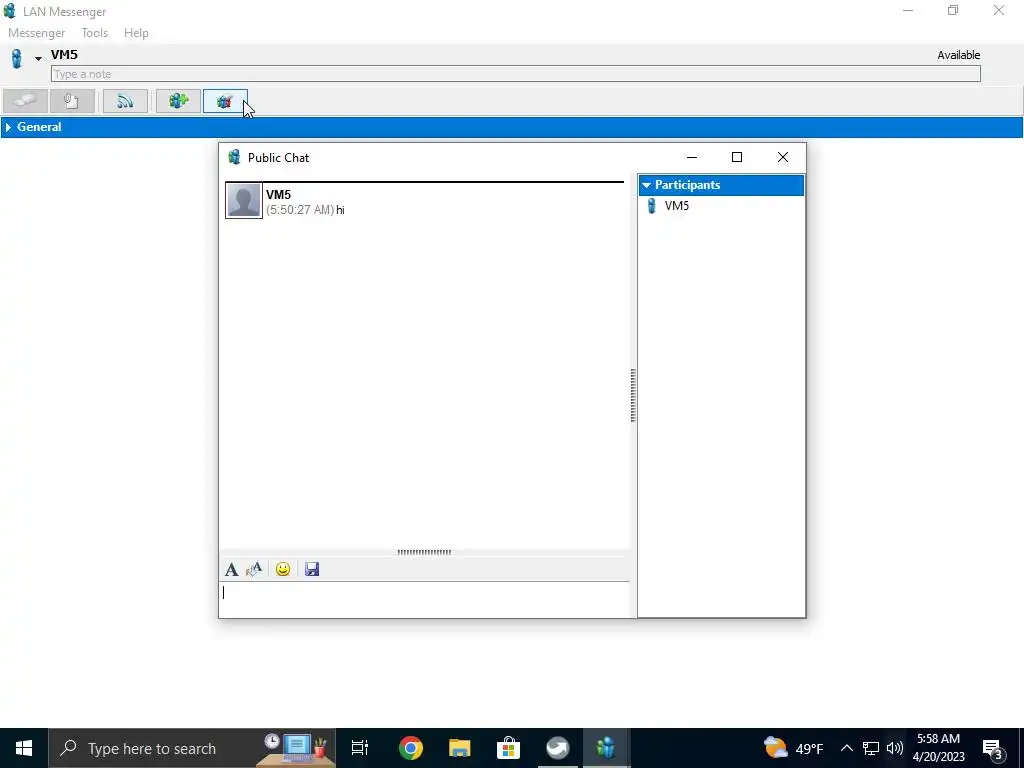1024x768 pixels.
Task: Click the user status avatar icon
Action: 17,58
